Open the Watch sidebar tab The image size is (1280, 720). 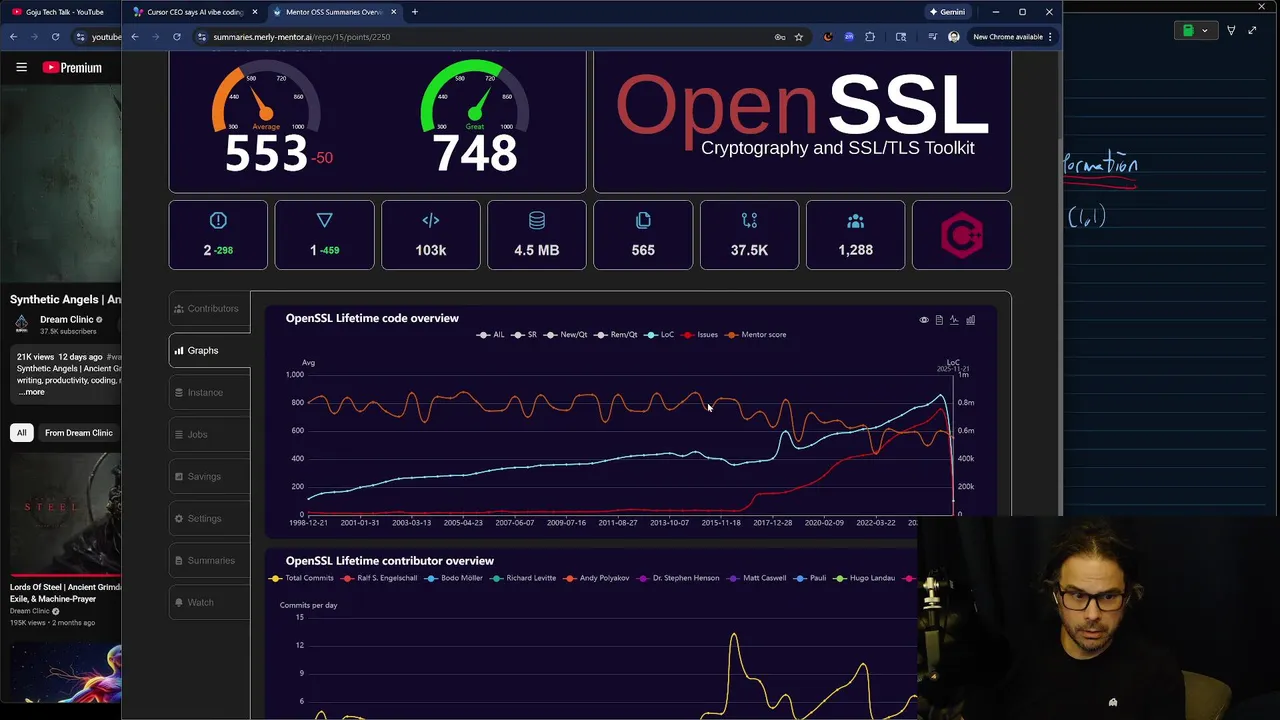[209, 603]
